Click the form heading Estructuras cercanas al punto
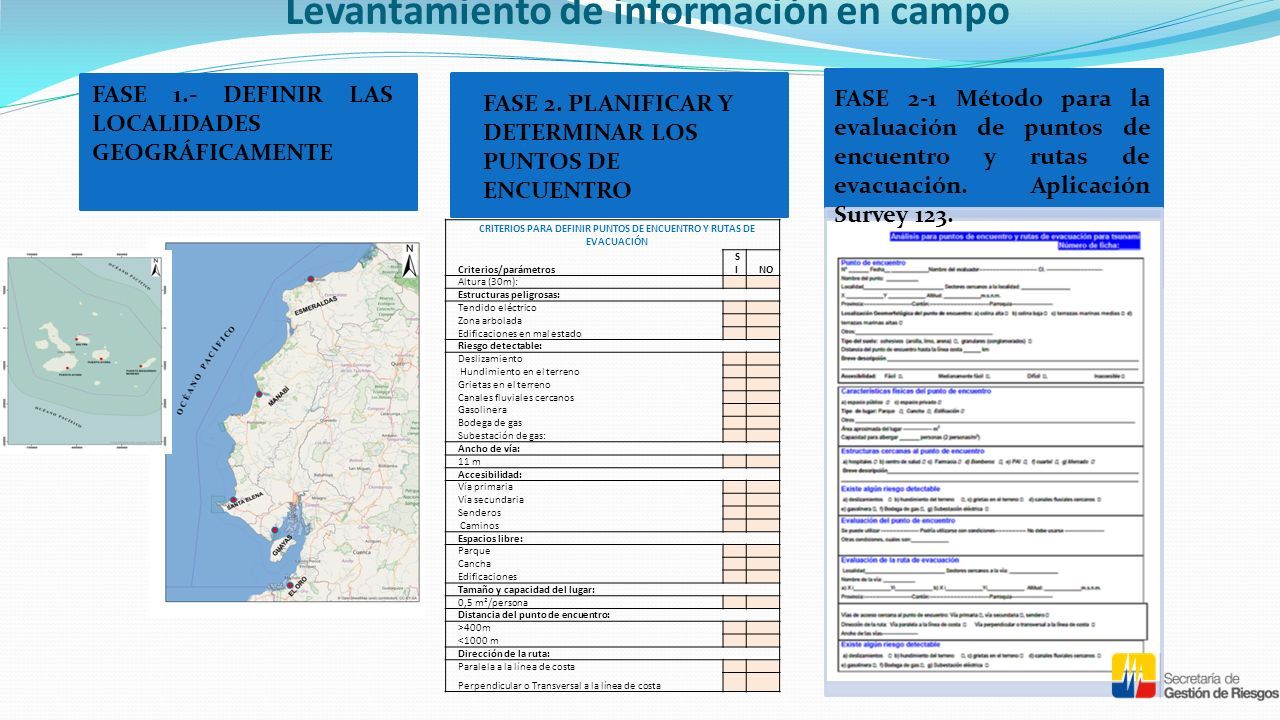 (914, 450)
